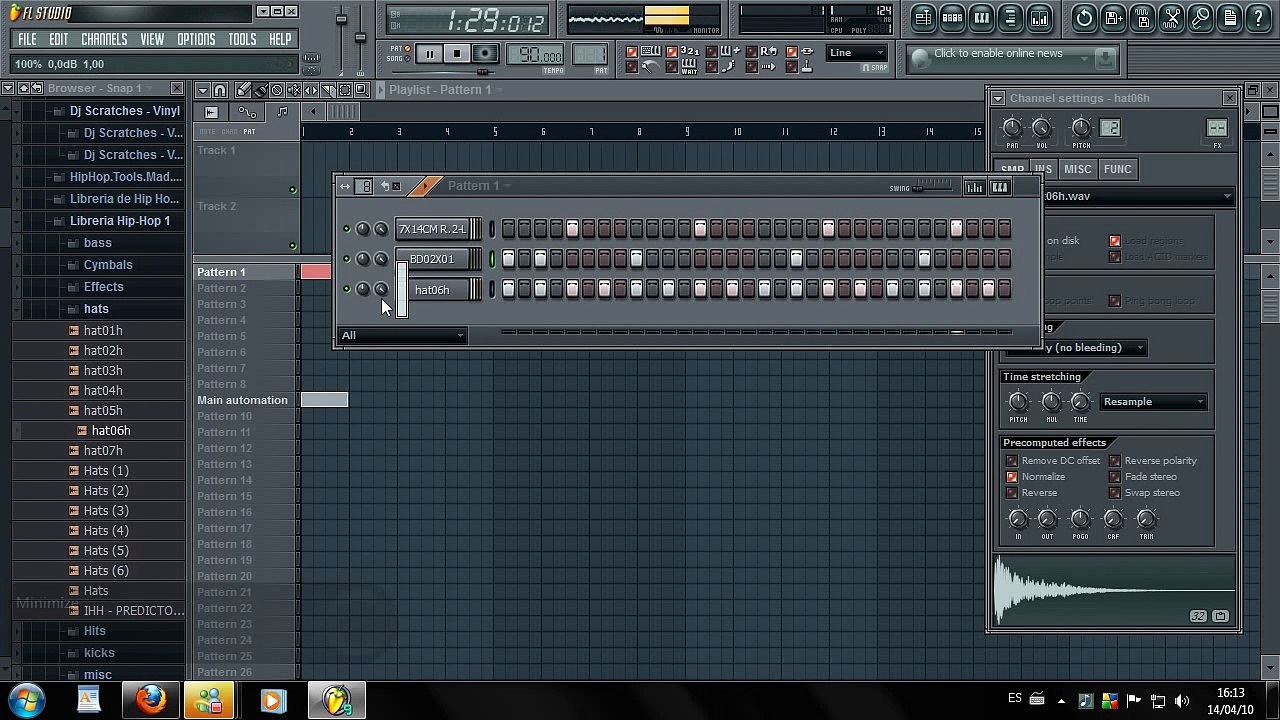Viewport: 1280px width, 720px height.
Task: Click the BD02X01 channel button
Action: (432, 259)
